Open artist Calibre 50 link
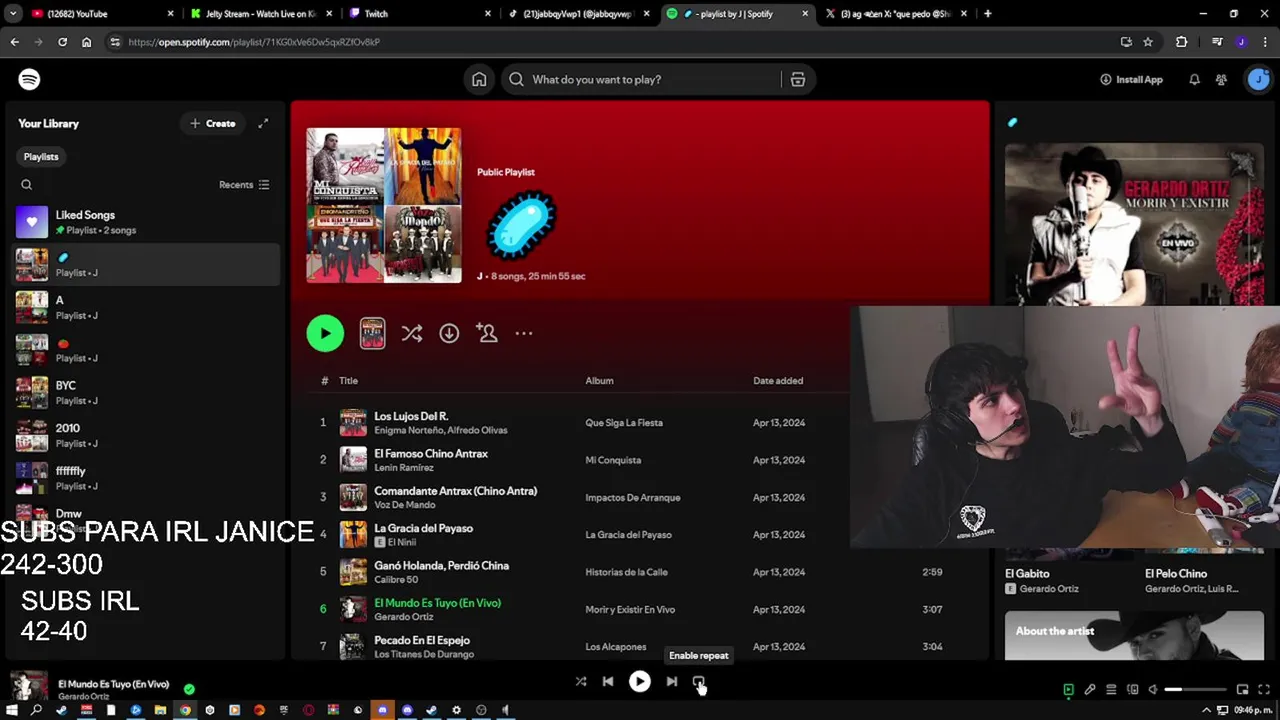Image resolution: width=1280 pixels, height=720 pixels. pyautogui.click(x=396, y=580)
